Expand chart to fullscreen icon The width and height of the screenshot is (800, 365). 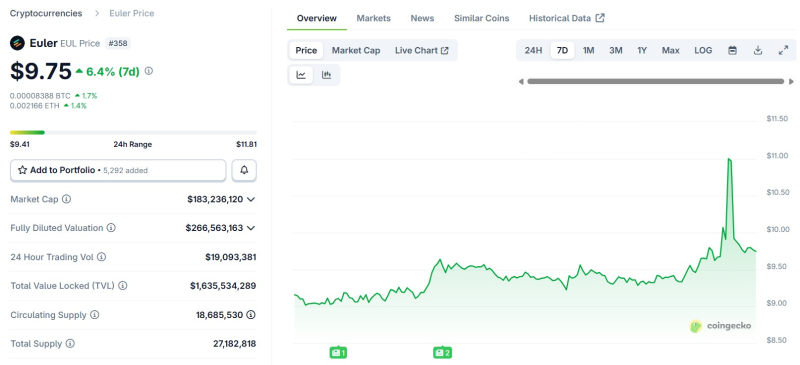[783, 51]
